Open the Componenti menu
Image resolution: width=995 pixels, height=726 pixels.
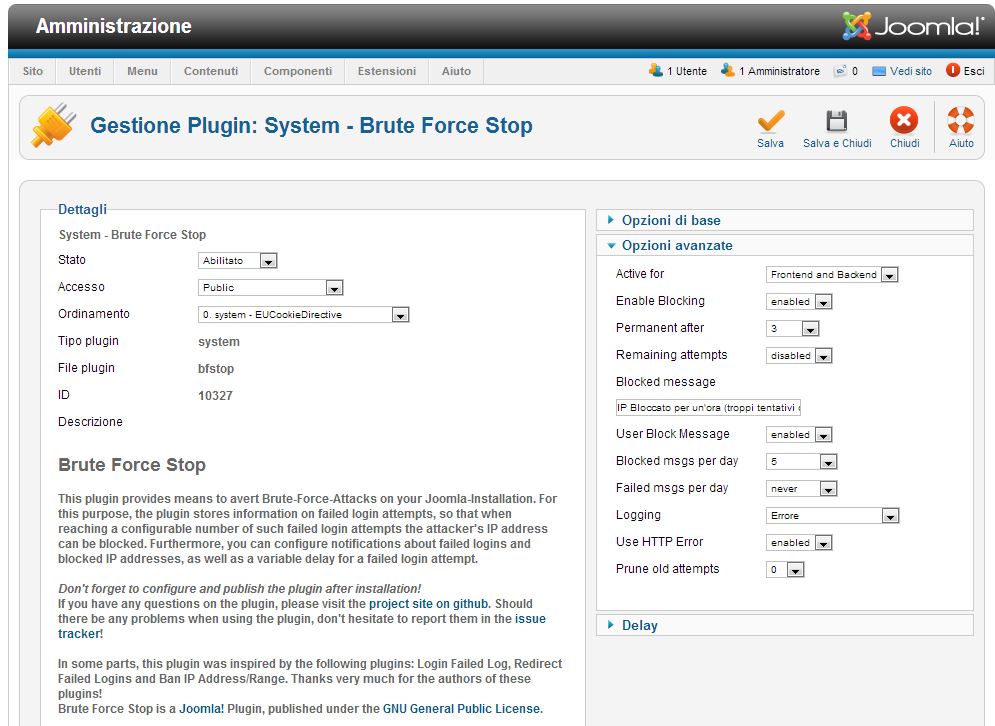coord(298,71)
